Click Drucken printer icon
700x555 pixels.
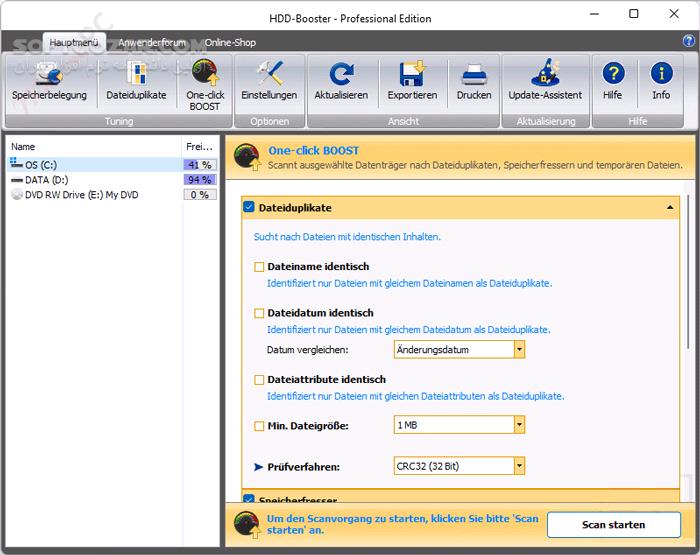point(474,75)
